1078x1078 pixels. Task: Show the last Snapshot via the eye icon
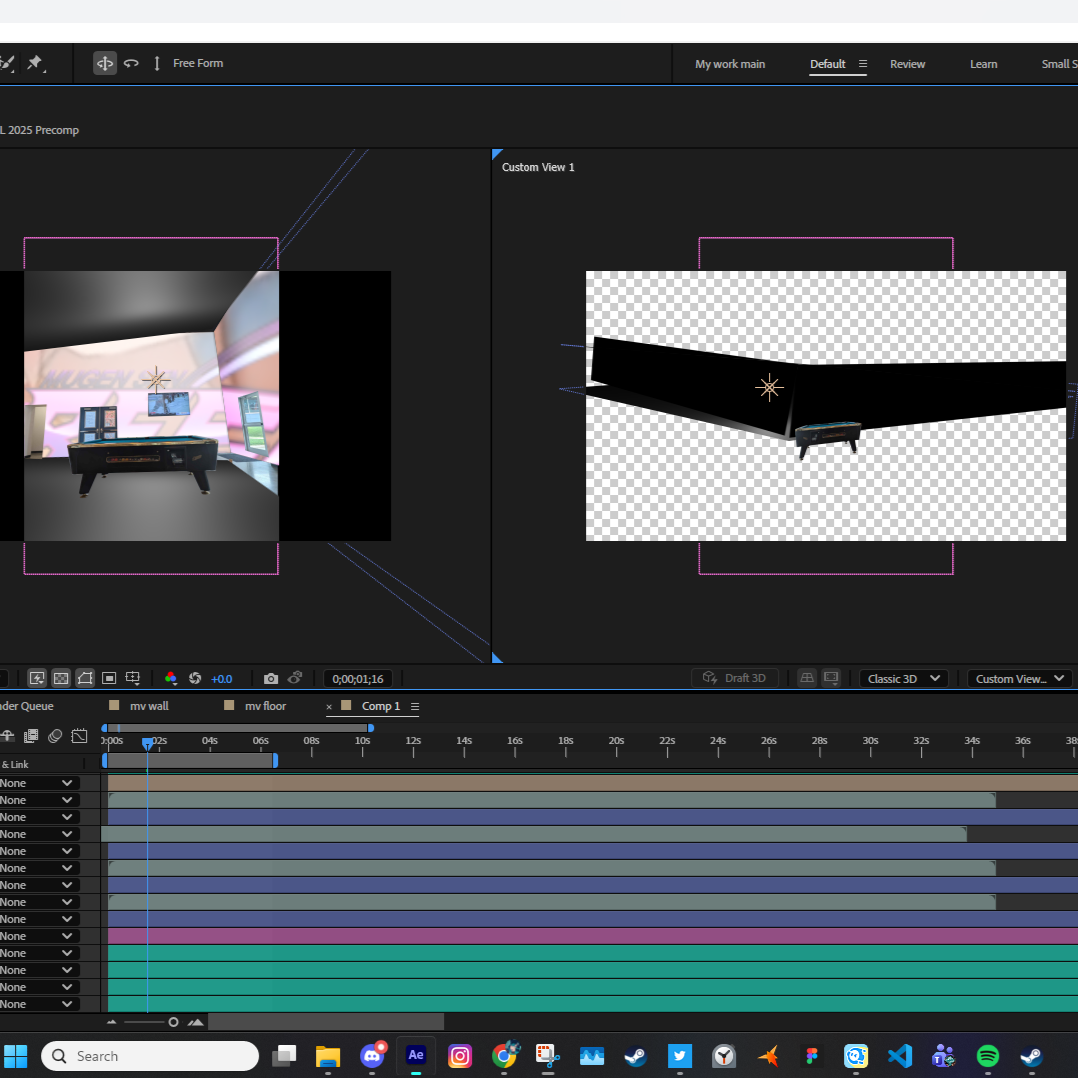click(295, 678)
